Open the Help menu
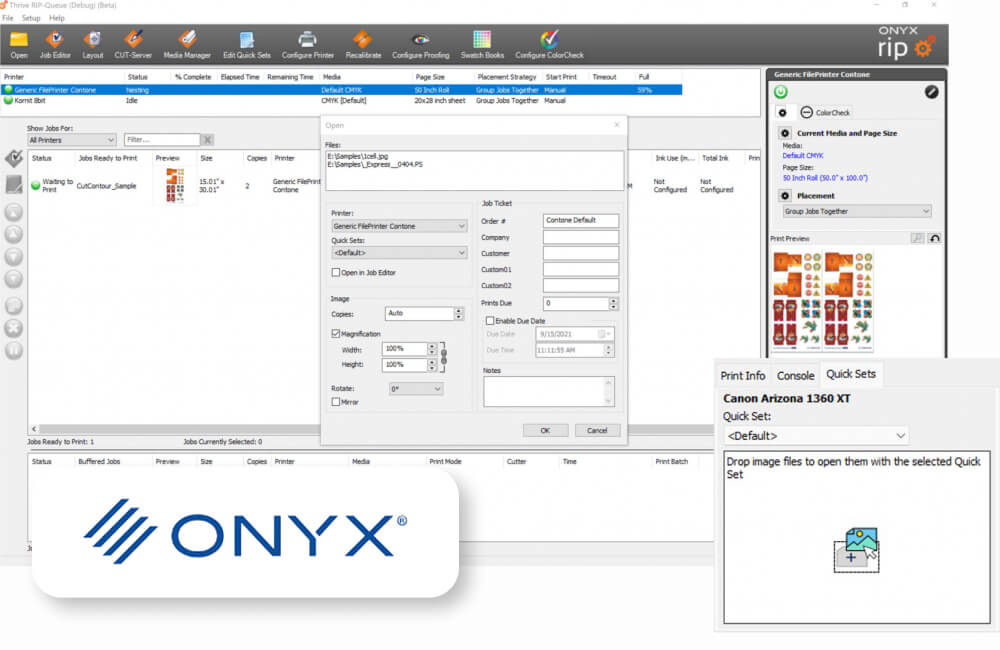This screenshot has width=1000, height=650. pyautogui.click(x=57, y=18)
